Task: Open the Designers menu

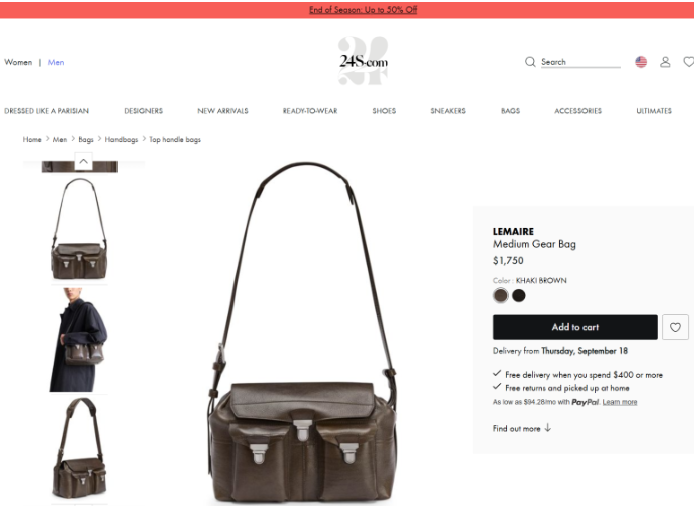Action: pos(143,111)
